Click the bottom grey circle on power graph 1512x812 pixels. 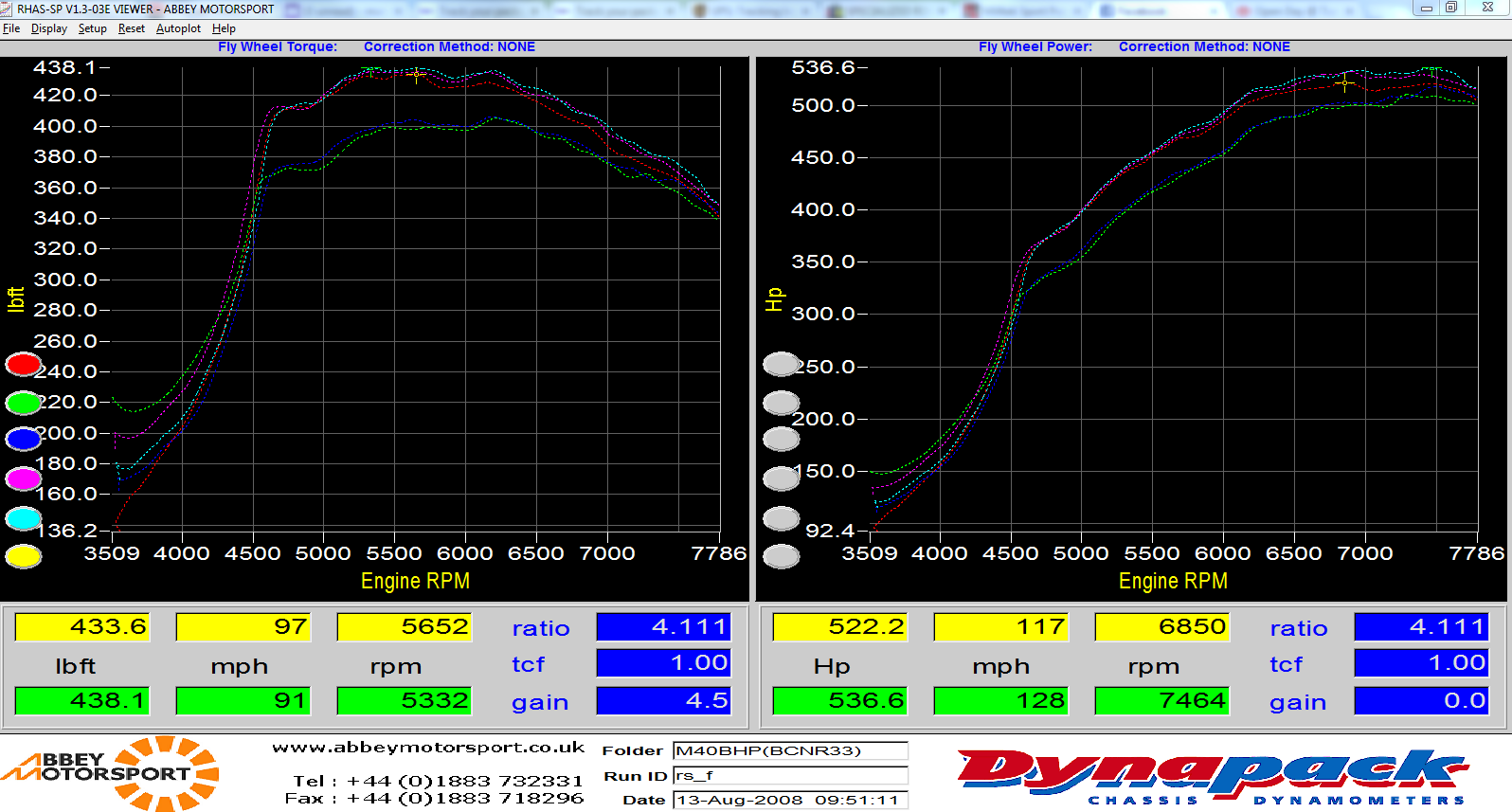(782, 557)
